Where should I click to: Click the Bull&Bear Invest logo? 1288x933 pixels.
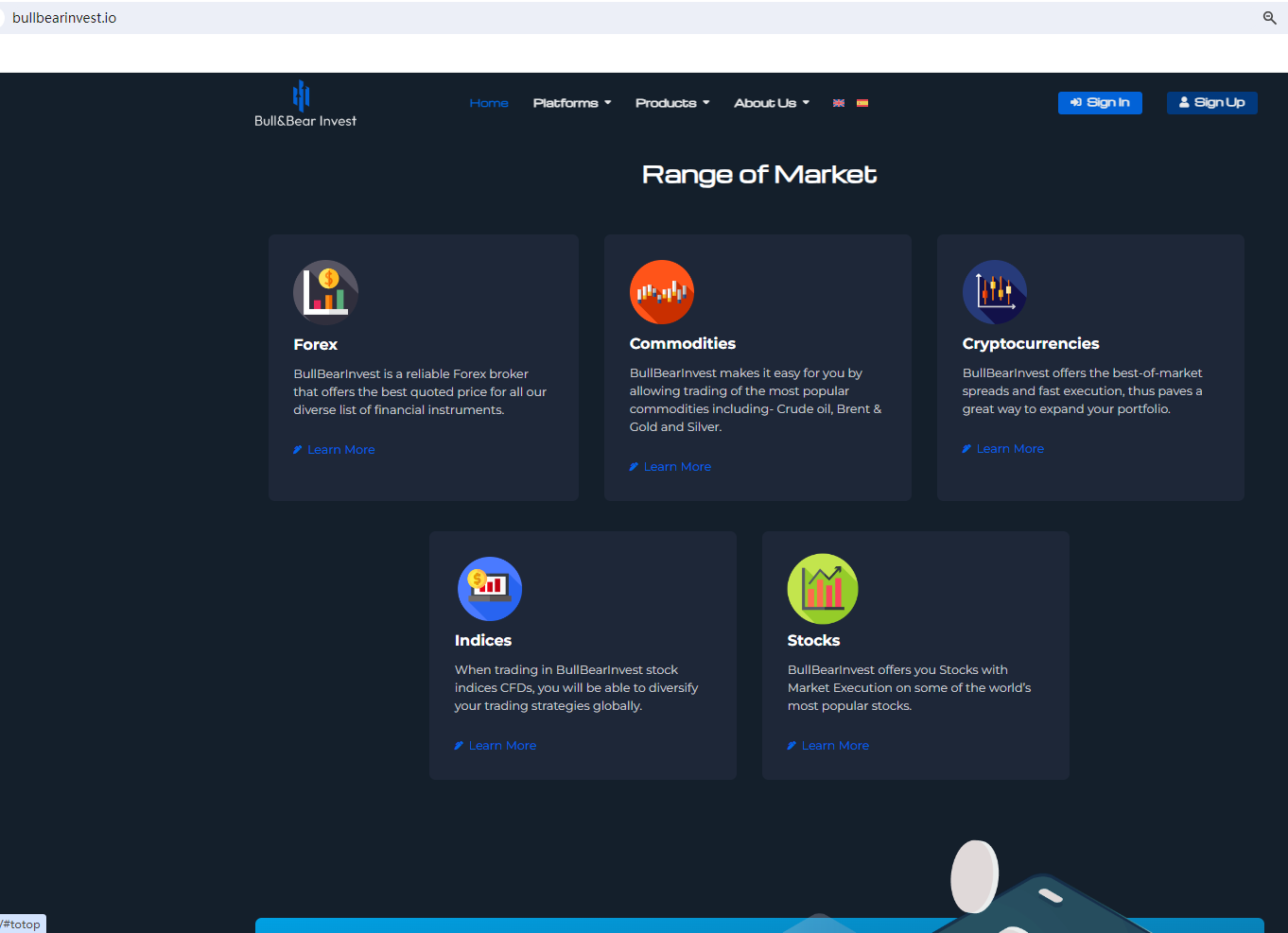(305, 104)
